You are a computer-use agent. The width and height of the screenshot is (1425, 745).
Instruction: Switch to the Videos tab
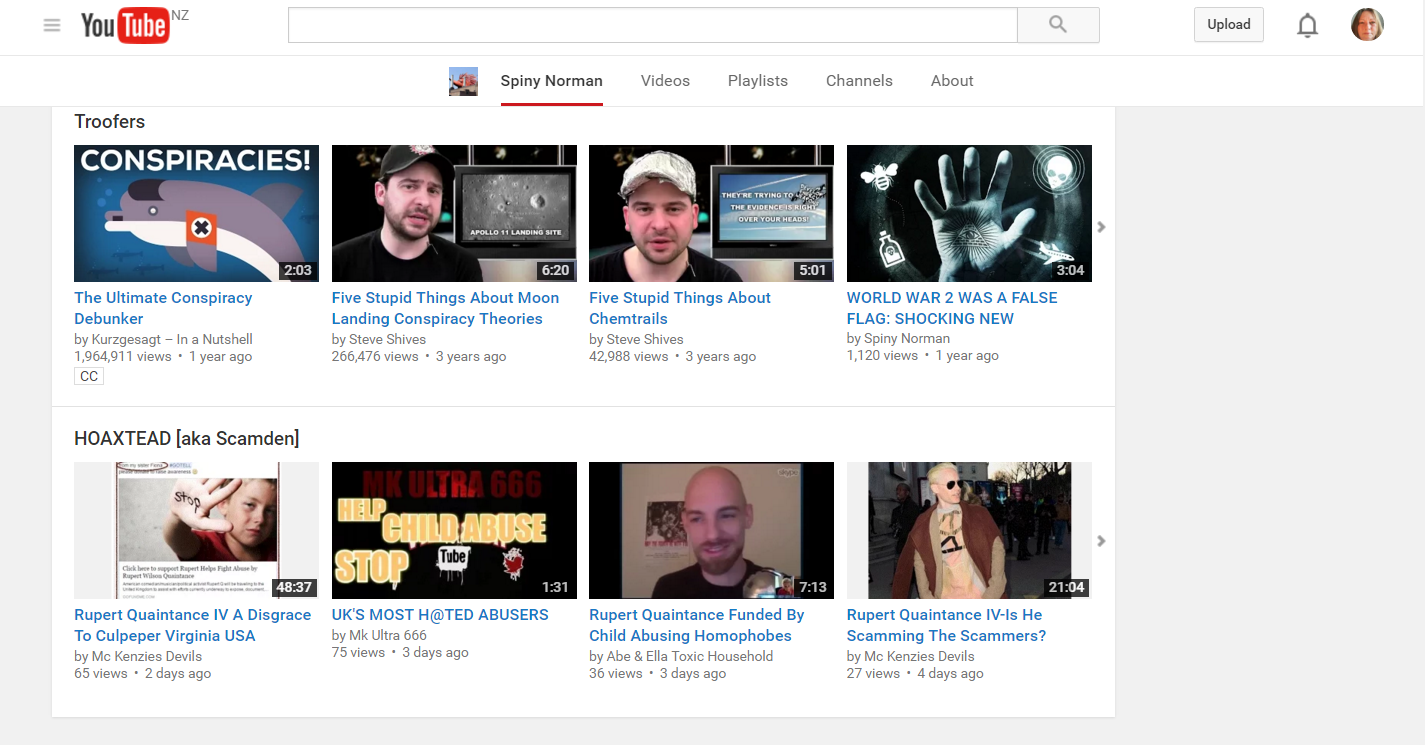[x=665, y=81]
